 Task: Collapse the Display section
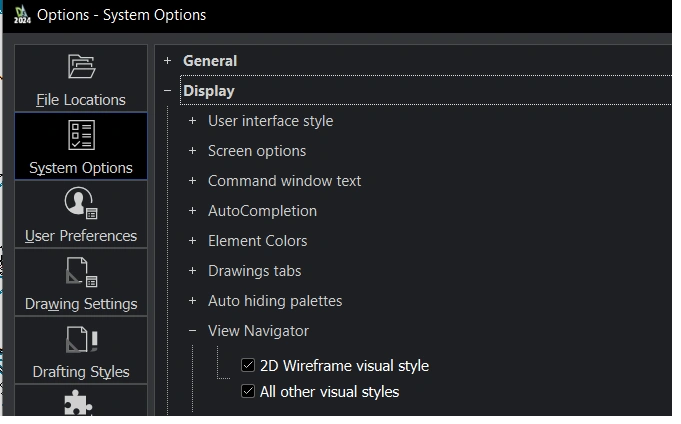167,91
